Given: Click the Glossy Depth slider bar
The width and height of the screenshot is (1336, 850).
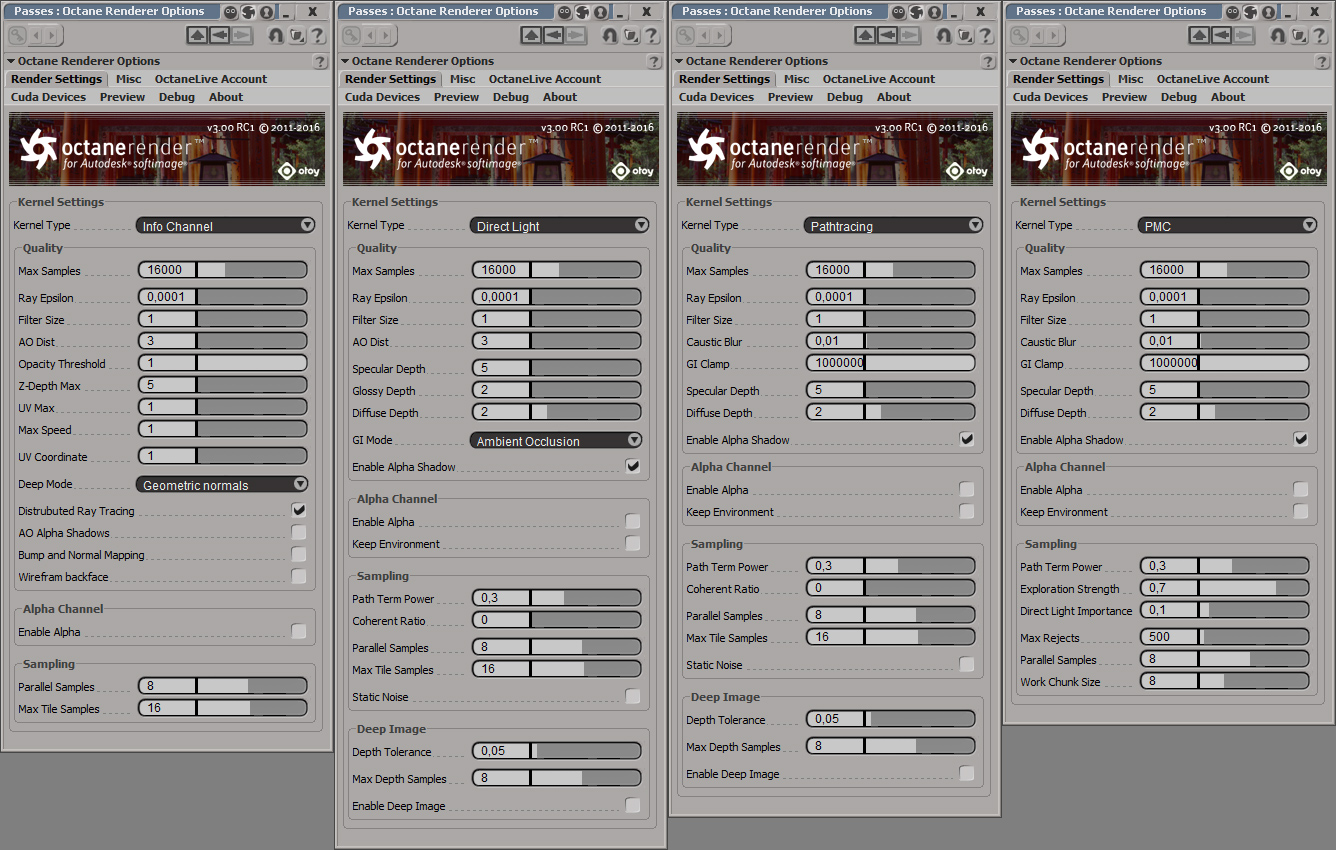Looking at the screenshot, I should coord(586,390).
